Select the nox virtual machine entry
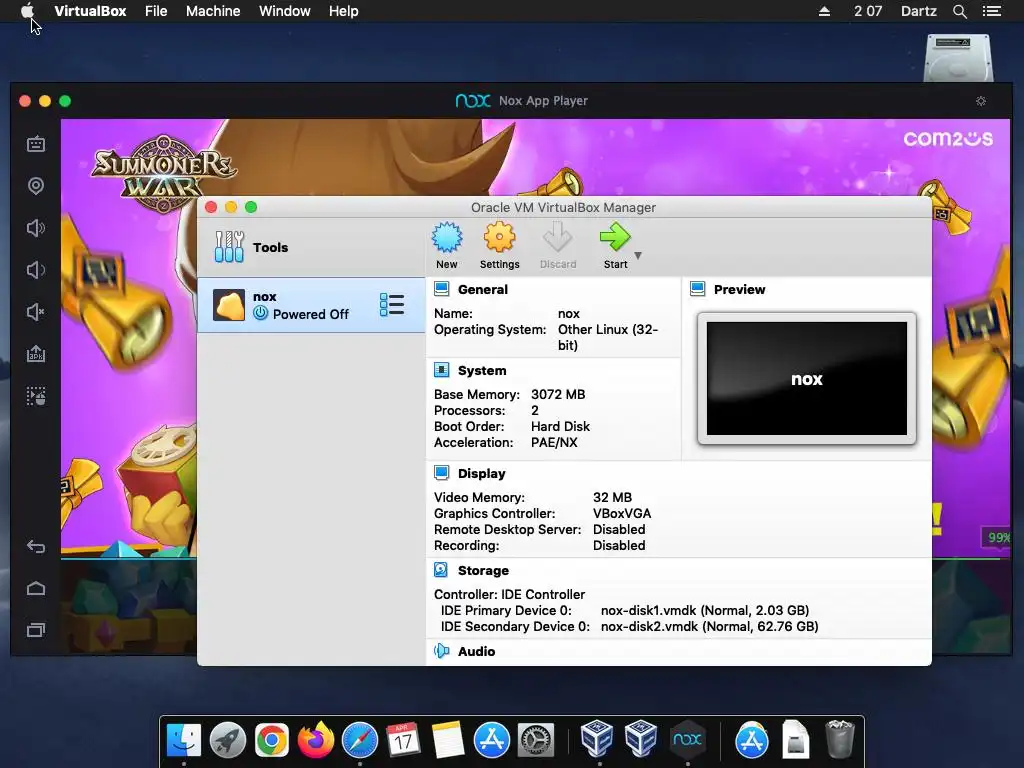This screenshot has width=1024, height=768. (x=311, y=305)
